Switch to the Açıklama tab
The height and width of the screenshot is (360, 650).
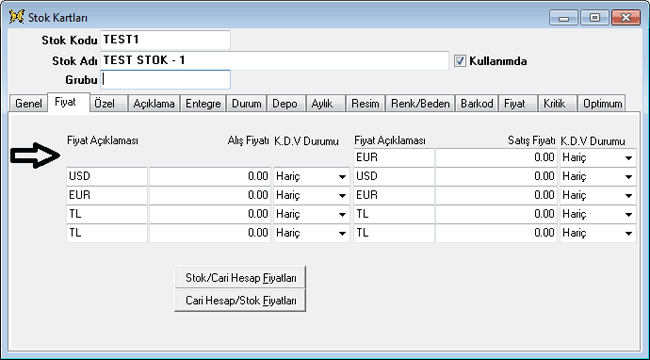153,103
